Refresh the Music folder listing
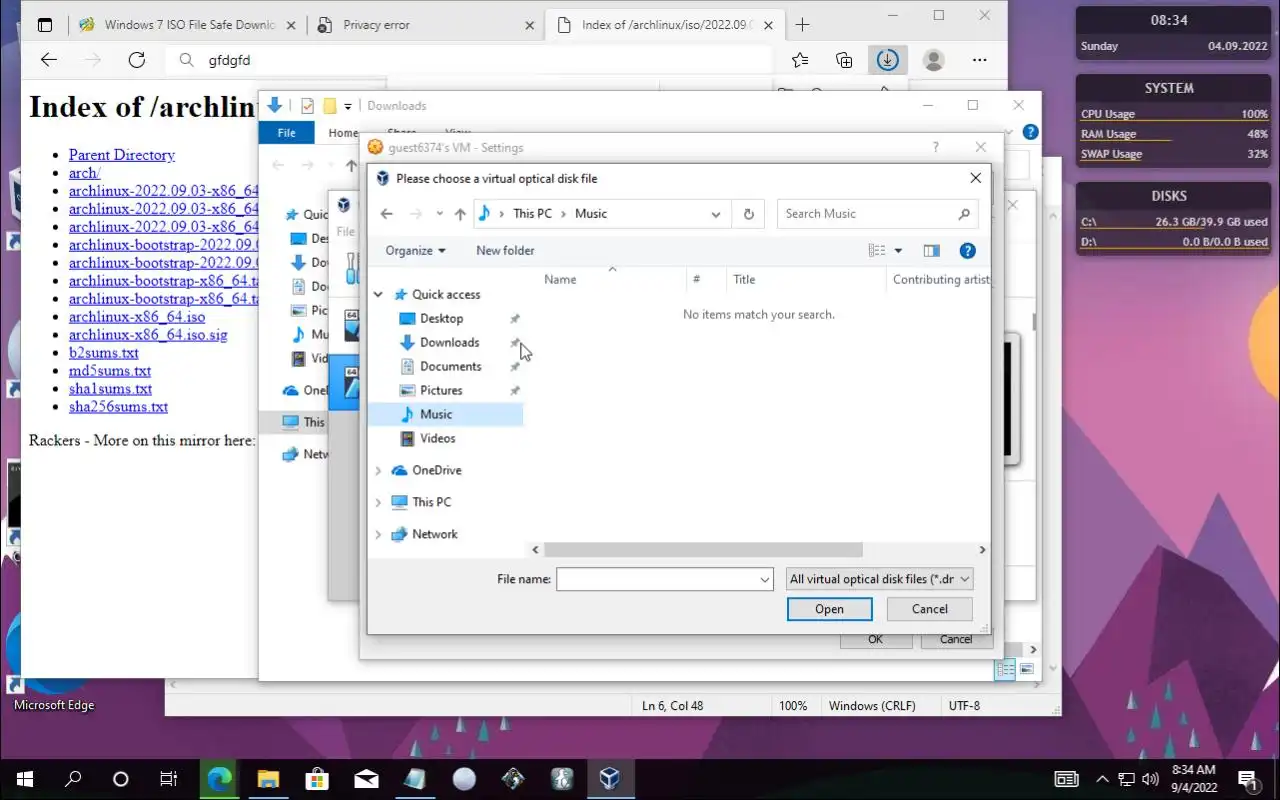 [x=748, y=214]
